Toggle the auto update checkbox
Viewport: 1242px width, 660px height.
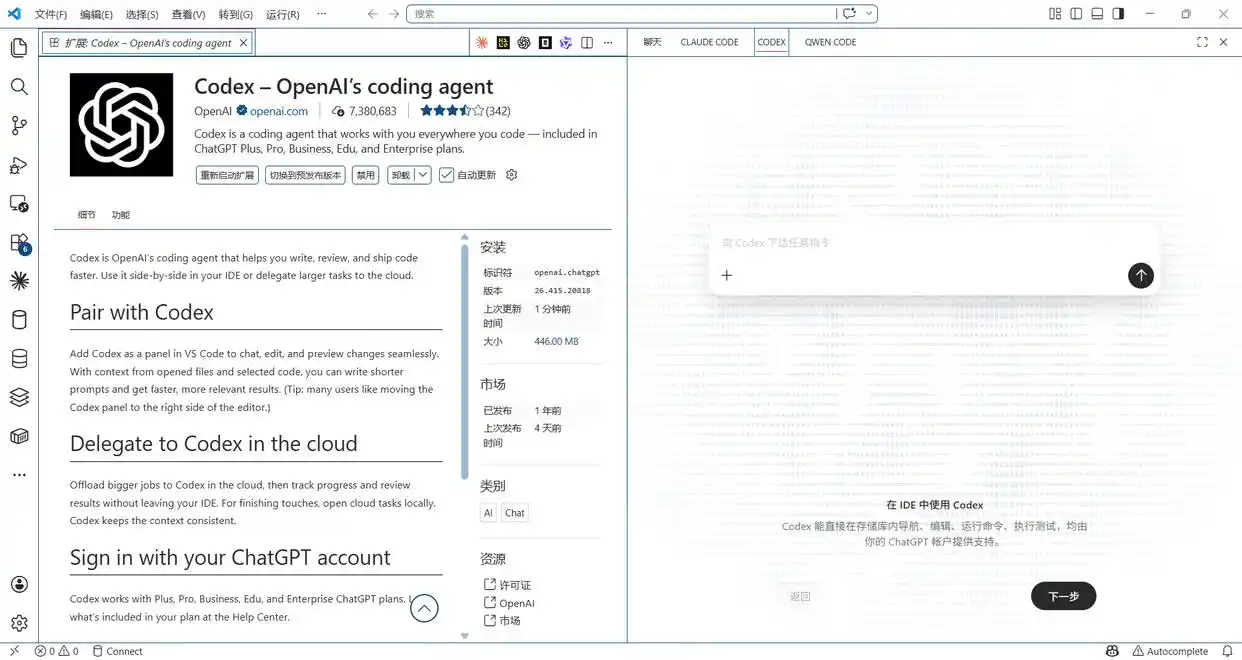[446, 175]
